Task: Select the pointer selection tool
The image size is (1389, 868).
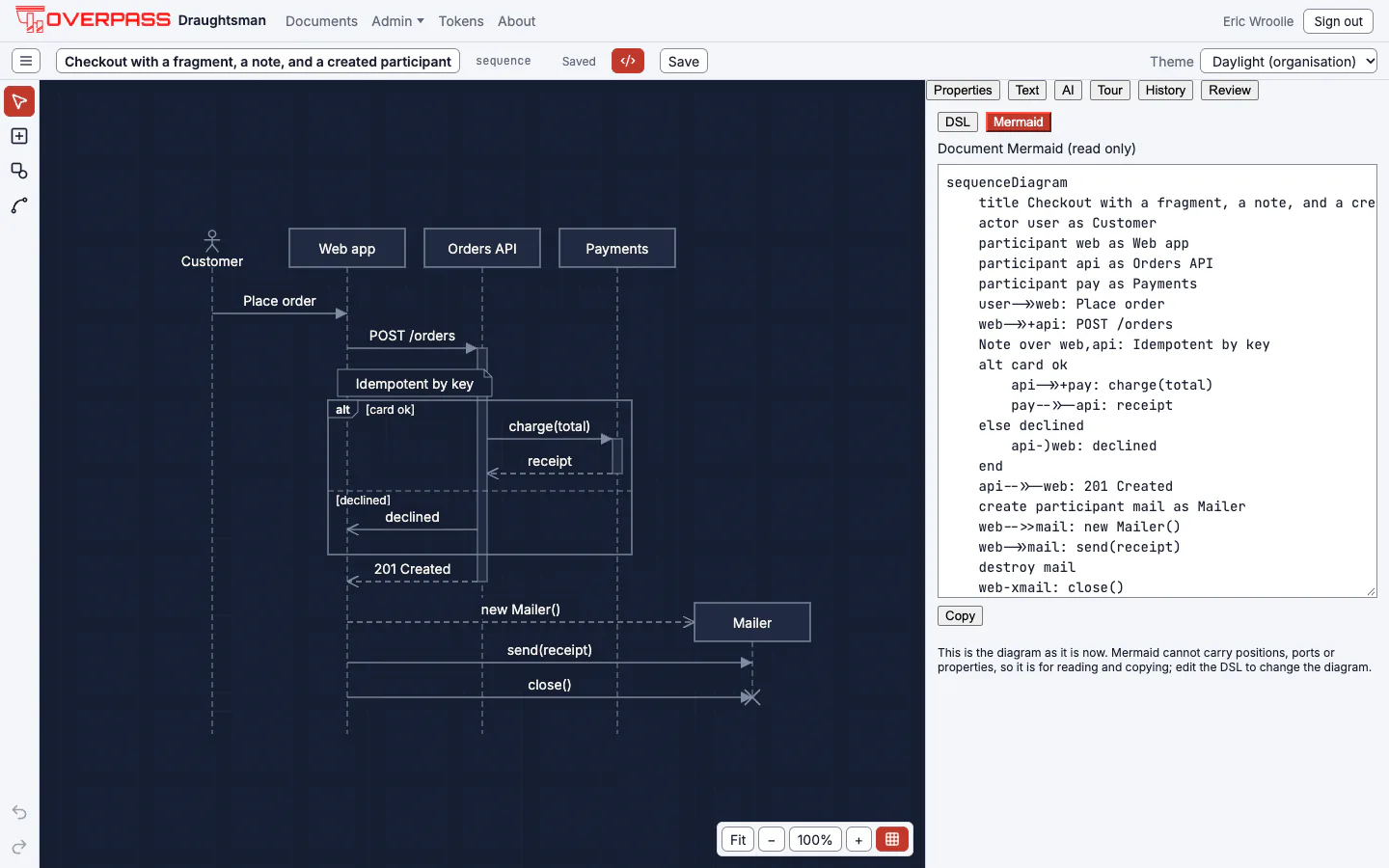Action: (x=19, y=101)
